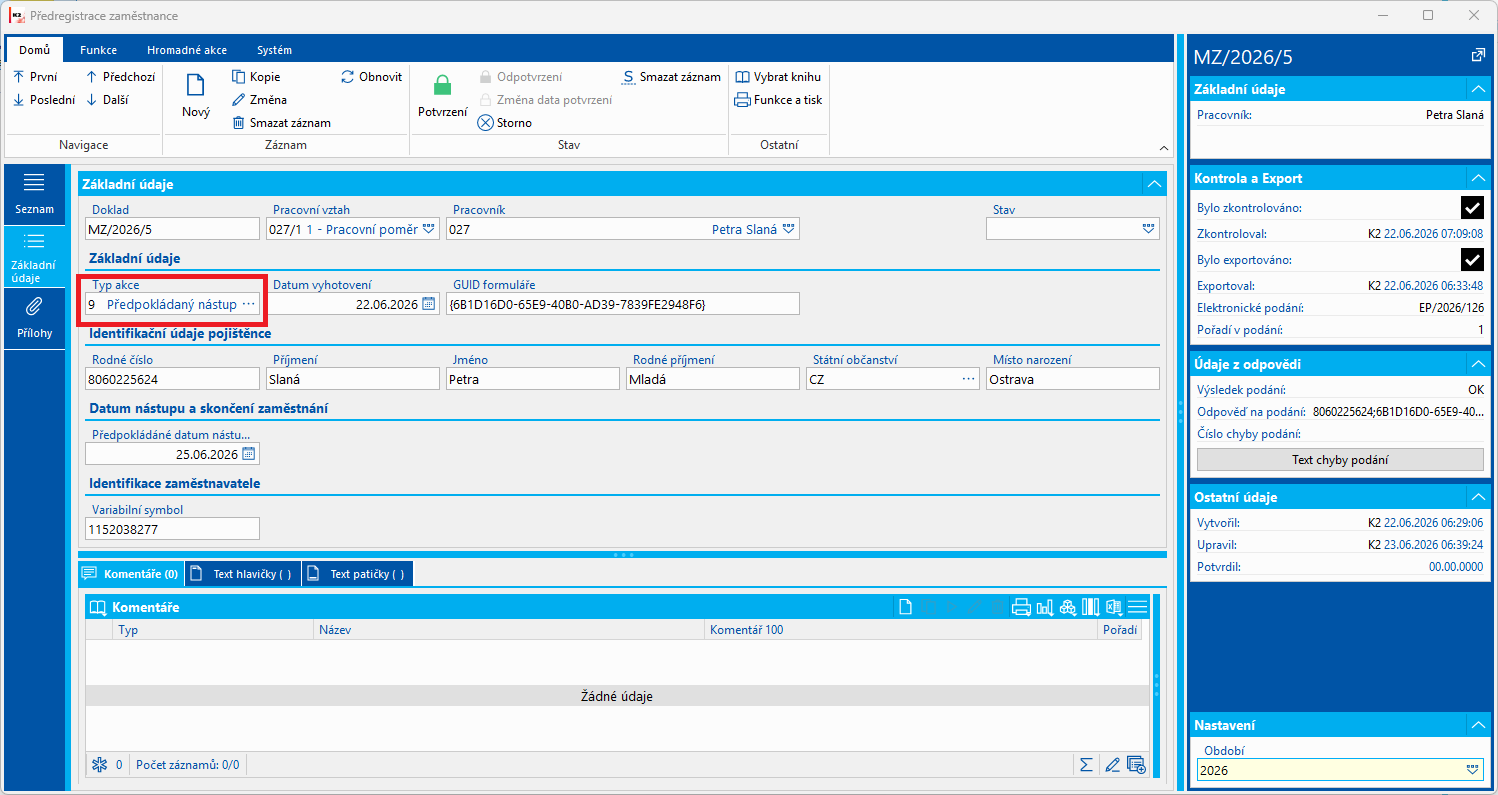1498x795 pixels.
Task: Open the Text hlavičky tab
Action: tap(243, 574)
